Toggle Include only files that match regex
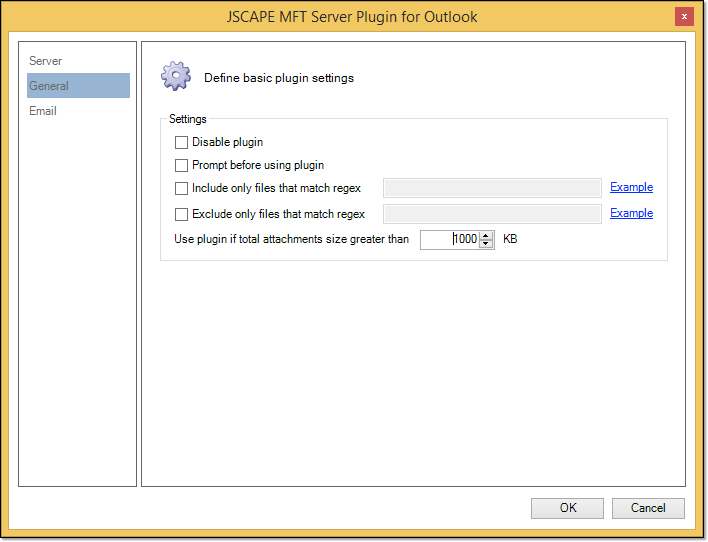The width and height of the screenshot is (708, 542). point(181,188)
